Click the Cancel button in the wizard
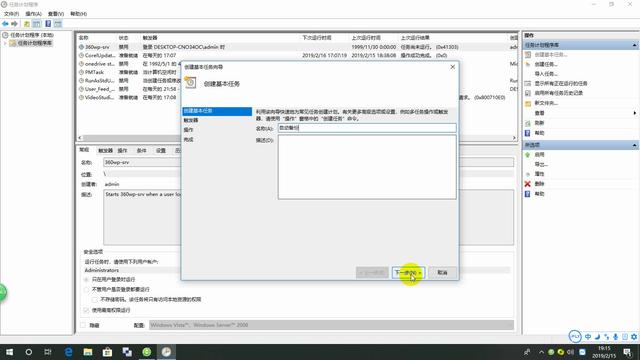 click(x=442, y=273)
